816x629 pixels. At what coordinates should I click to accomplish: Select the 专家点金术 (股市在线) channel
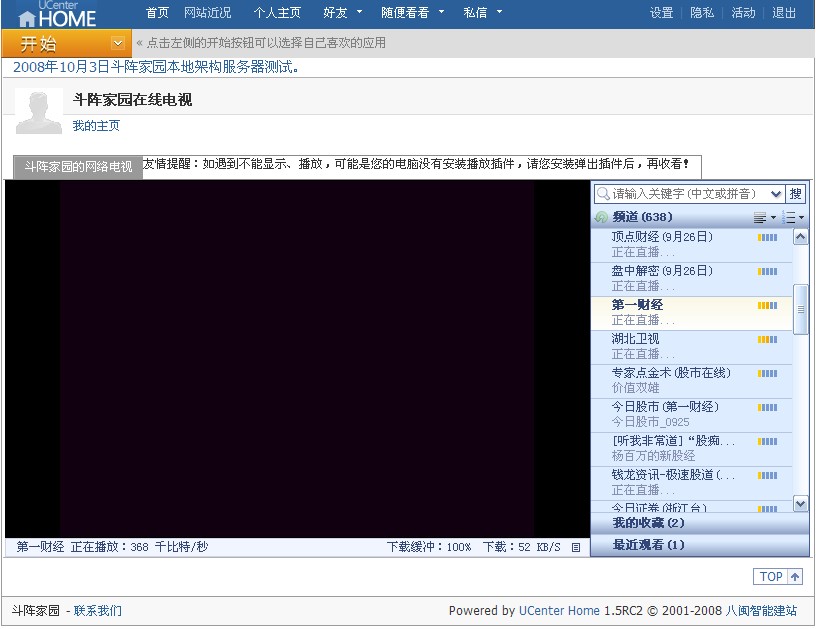pos(692,380)
